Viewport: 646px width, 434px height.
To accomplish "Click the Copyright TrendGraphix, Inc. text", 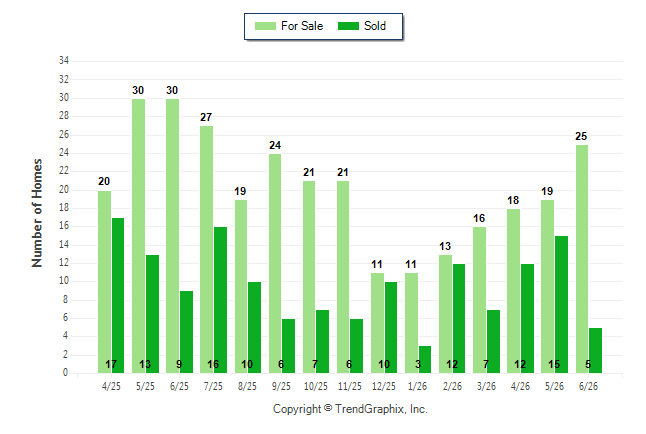I will [350, 409].
